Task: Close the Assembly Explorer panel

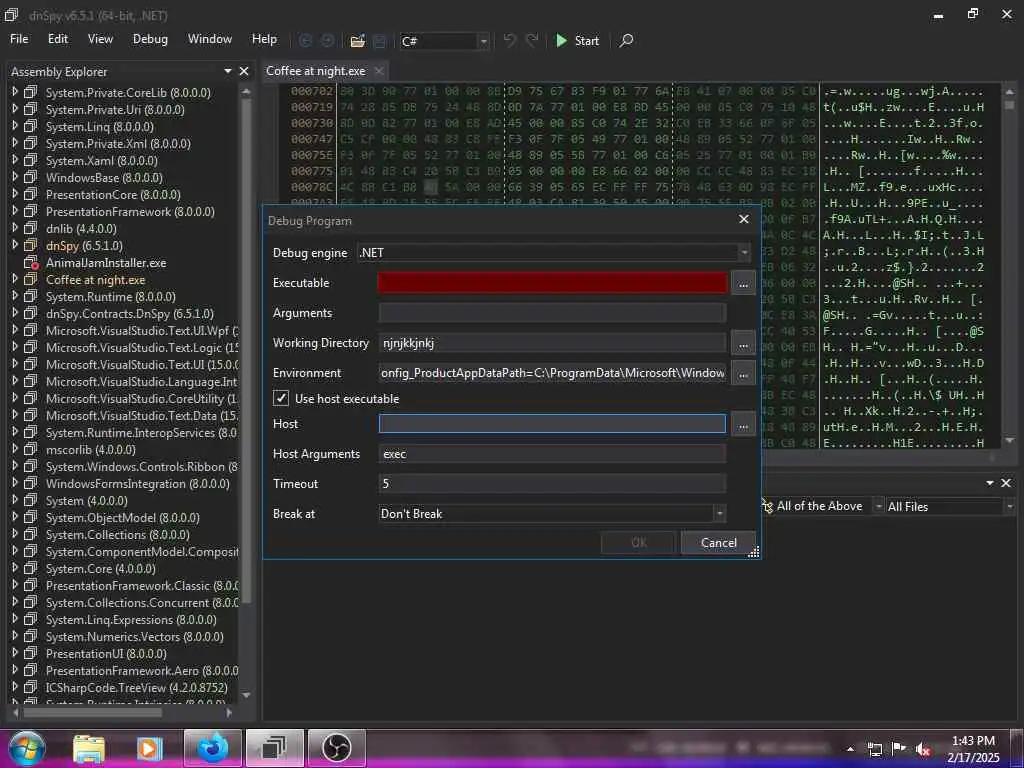Action: [244, 71]
